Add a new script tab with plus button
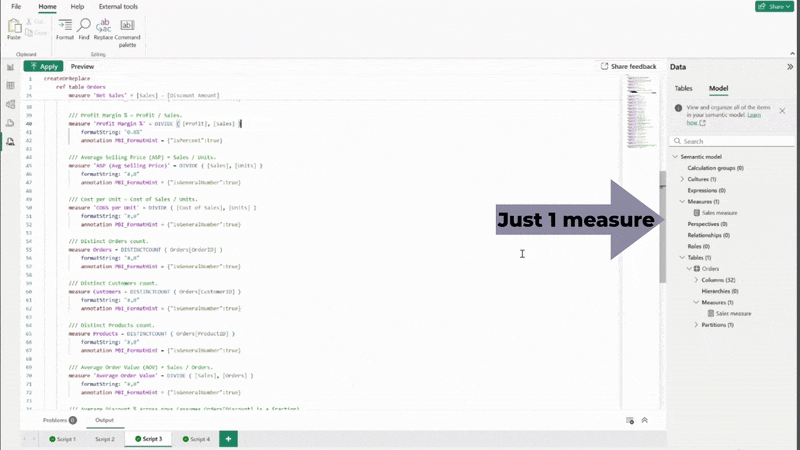Image resolution: width=800 pixels, height=450 pixels. tap(228, 439)
